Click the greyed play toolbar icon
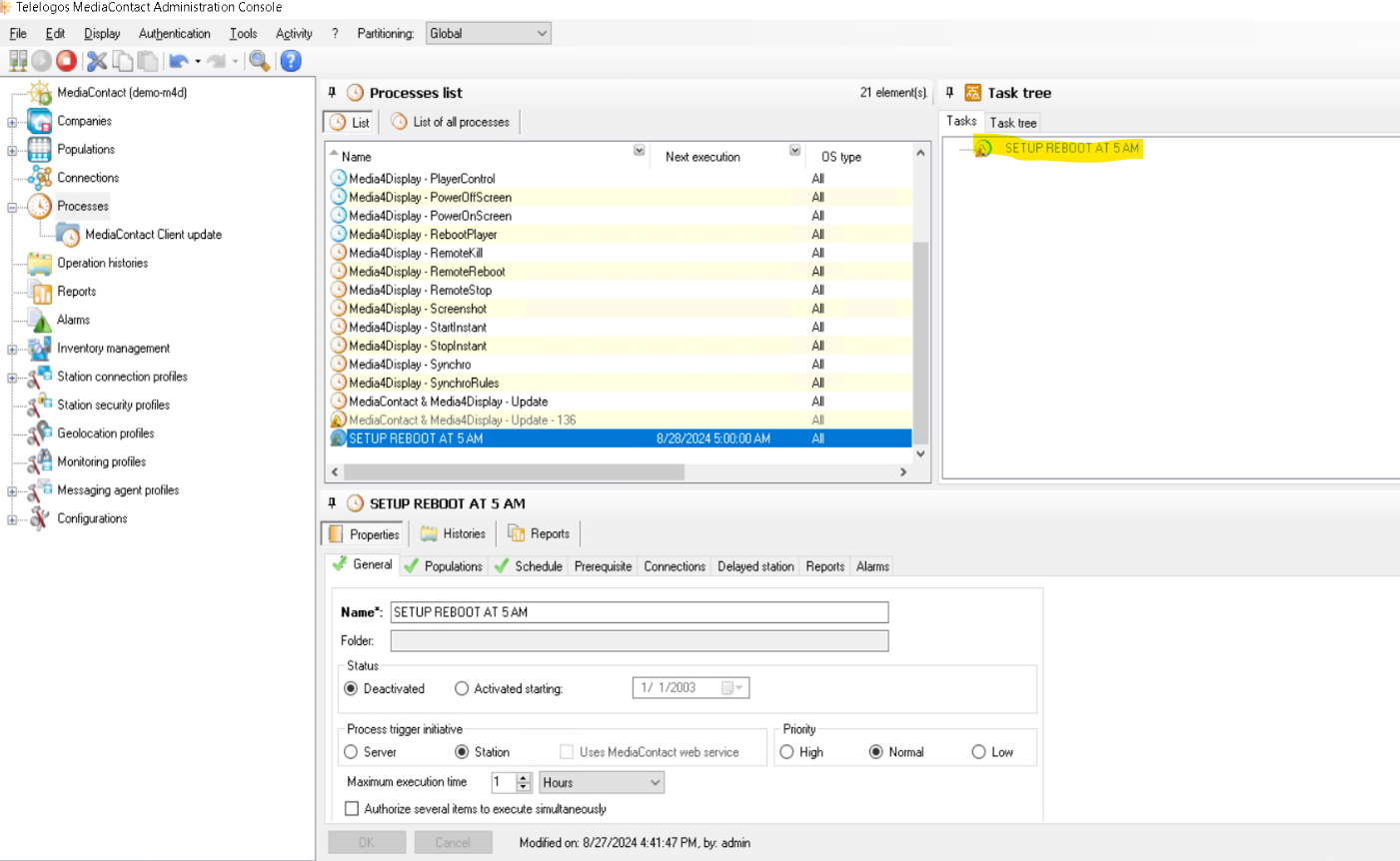Viewport: 1400px width, 861px height. pos(42,61)
